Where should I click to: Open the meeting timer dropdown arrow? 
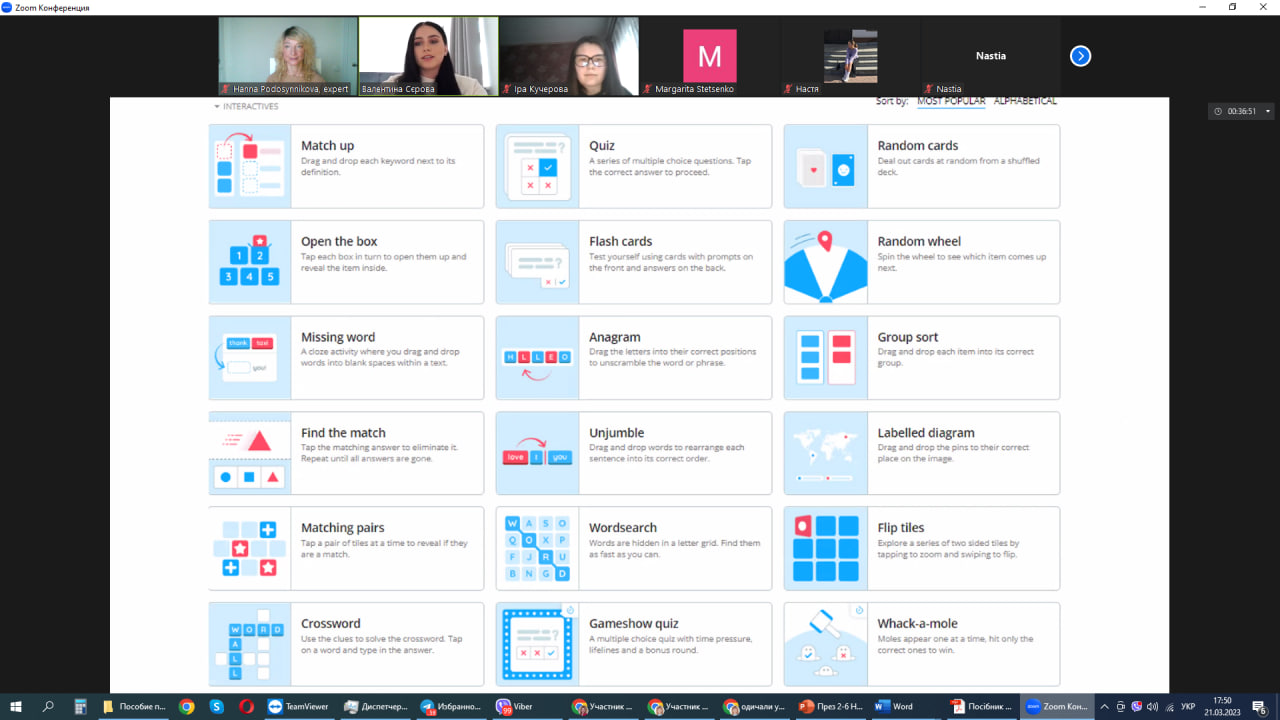(1268, 111)
